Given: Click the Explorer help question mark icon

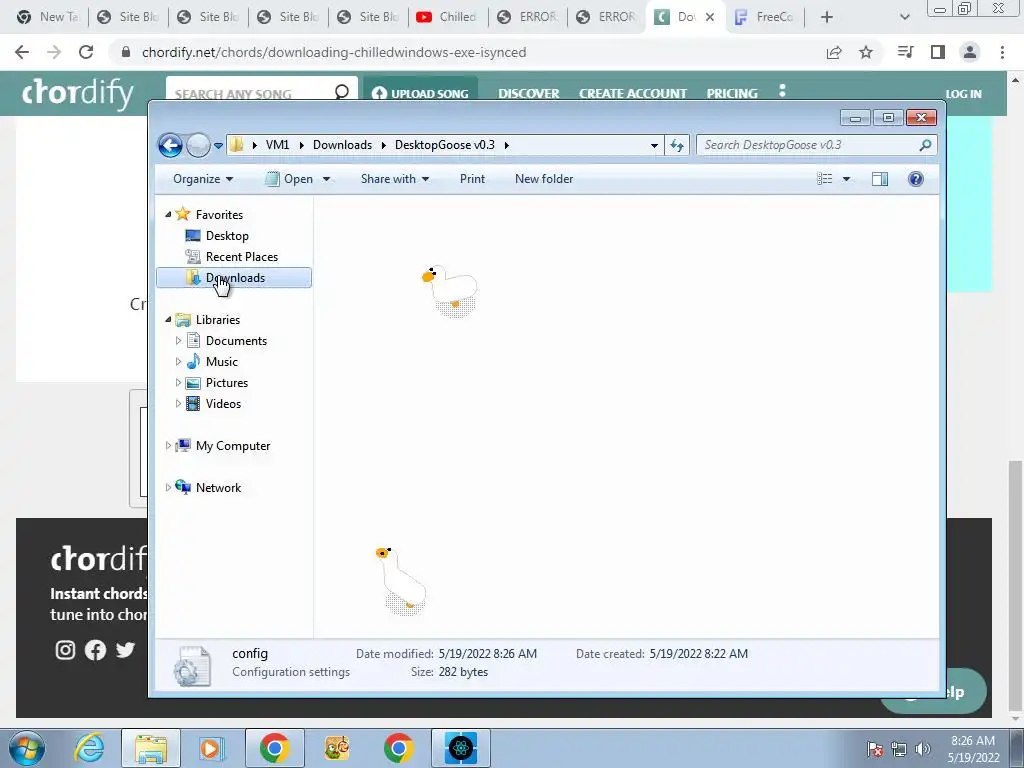Looking at the screenshot, I should (x=916, y=179).
